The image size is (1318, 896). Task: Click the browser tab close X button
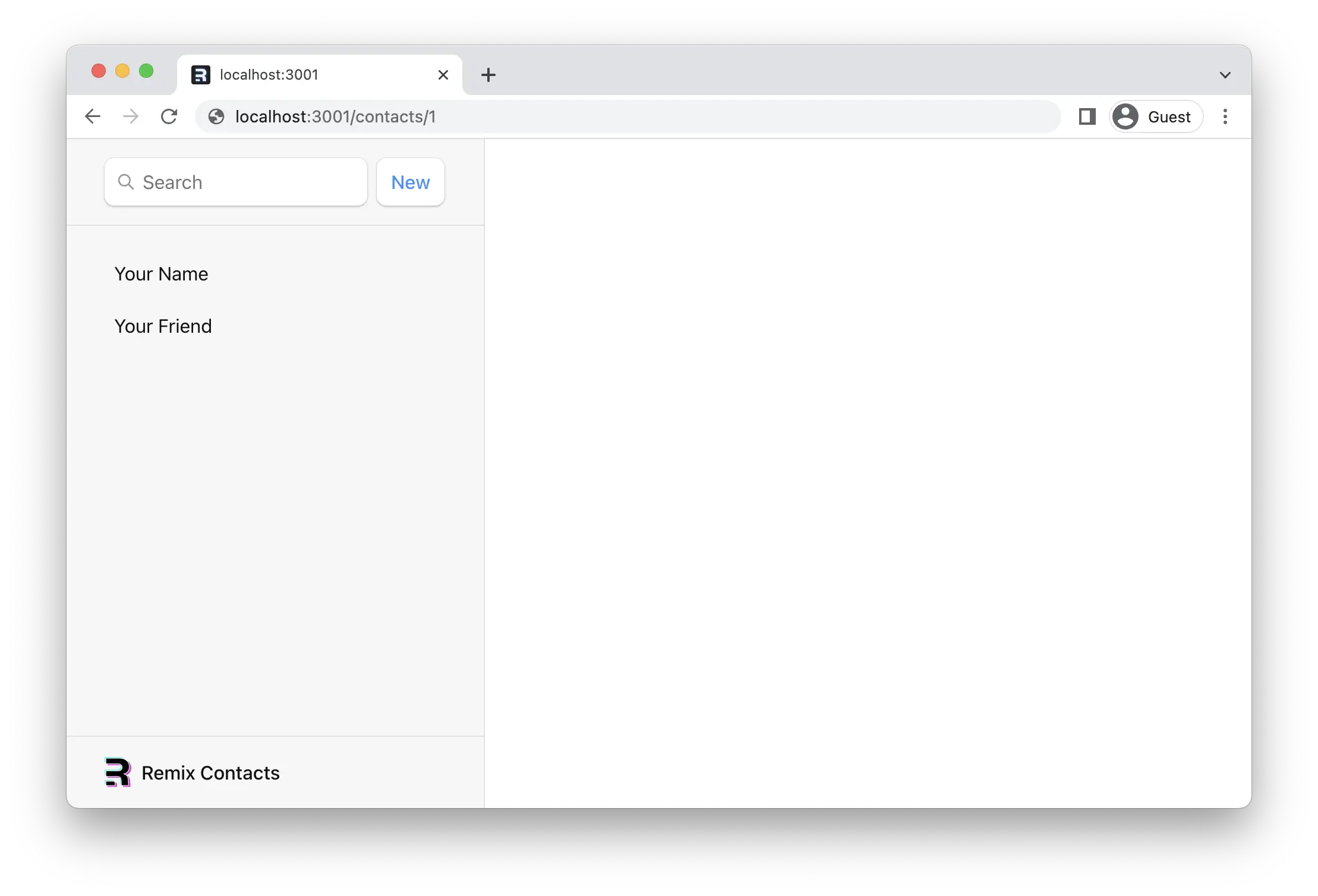(x=443, y=73)
